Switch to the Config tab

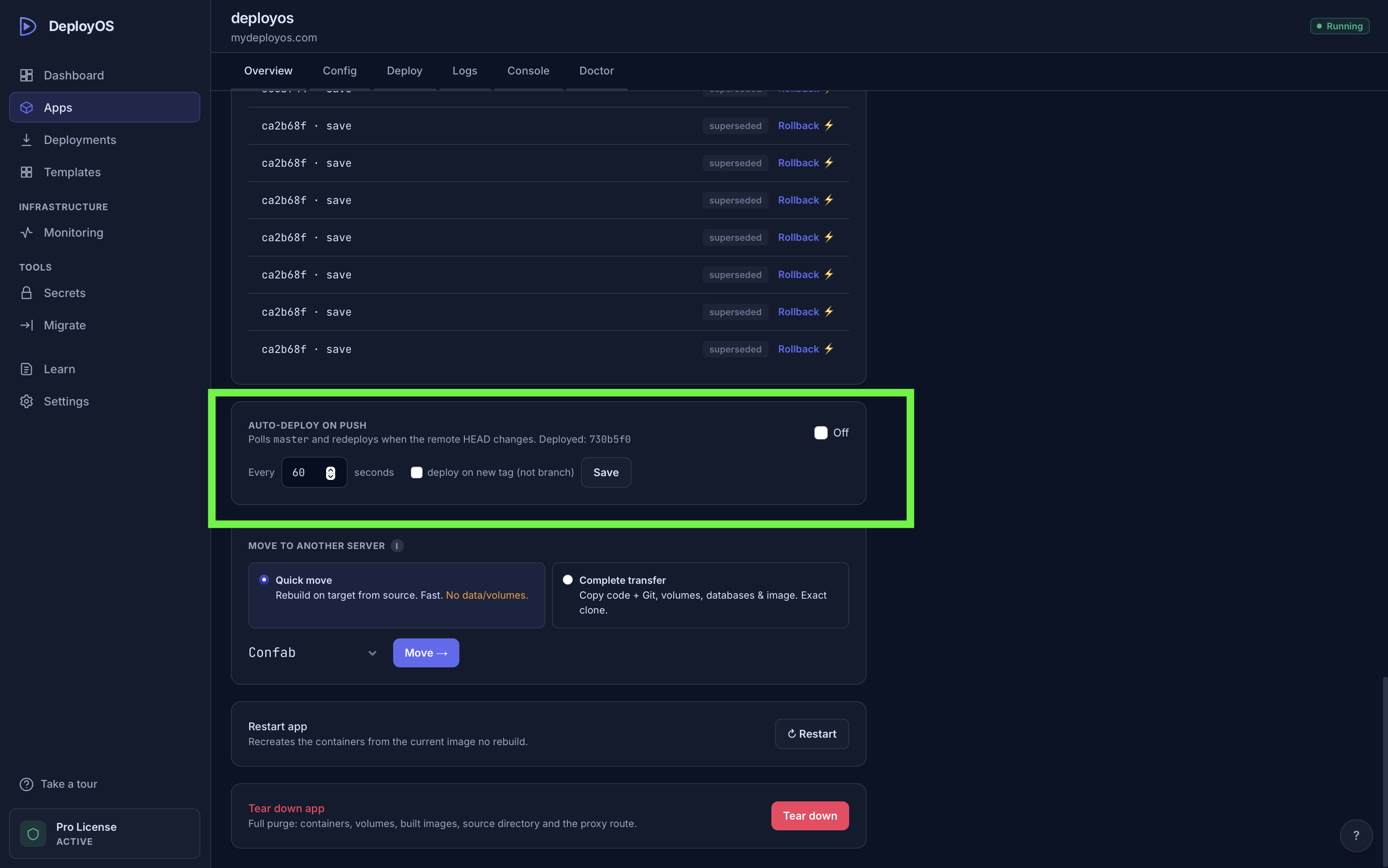[339, 71]
